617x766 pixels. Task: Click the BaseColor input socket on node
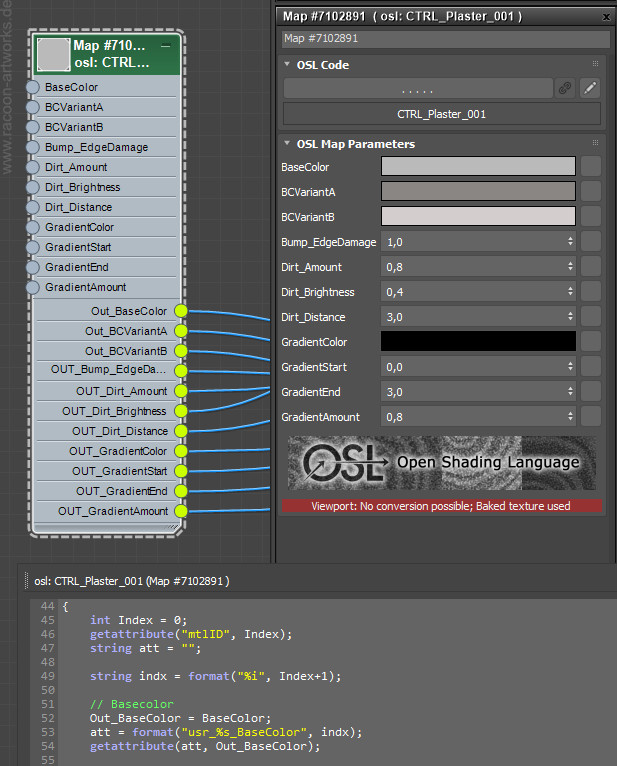(34, 87)
